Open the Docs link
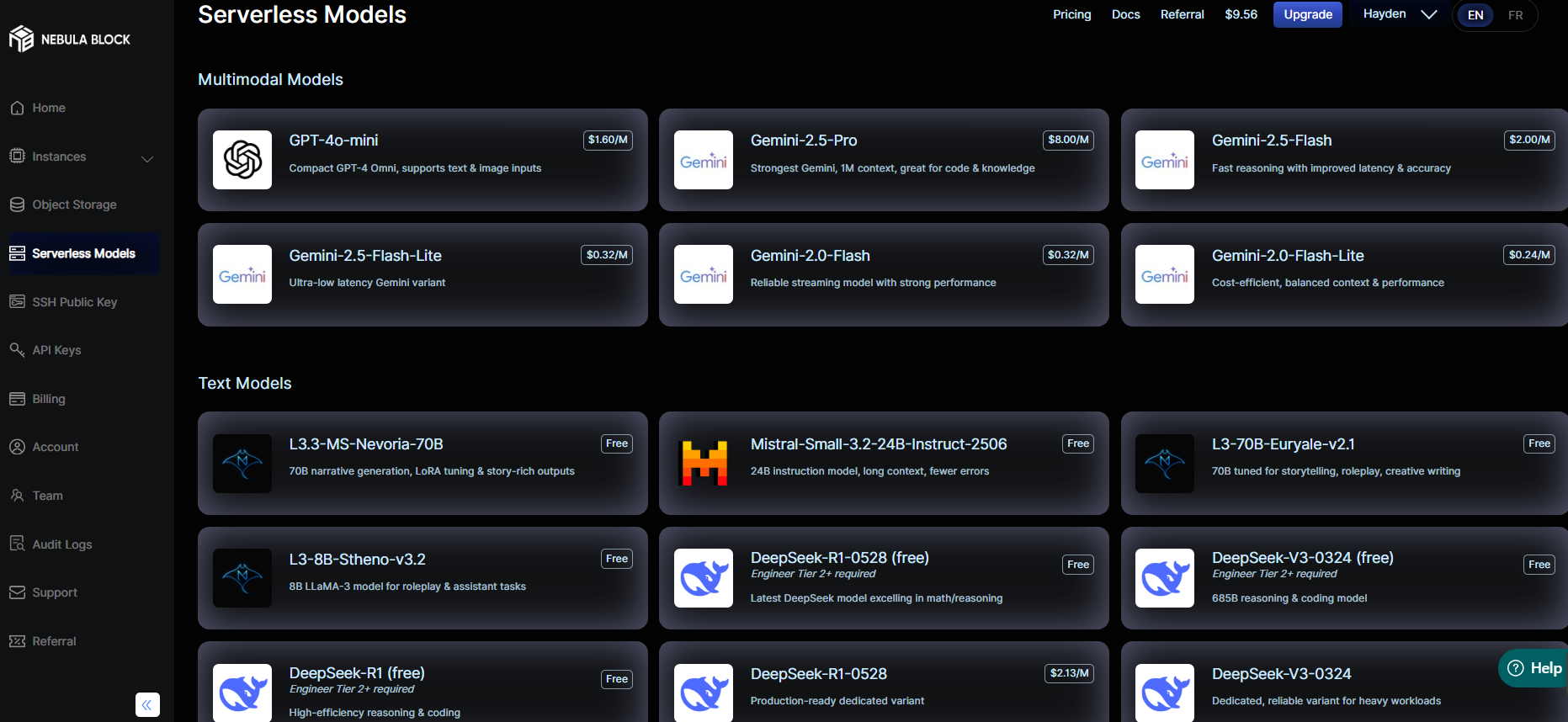 pos(1125,14)
